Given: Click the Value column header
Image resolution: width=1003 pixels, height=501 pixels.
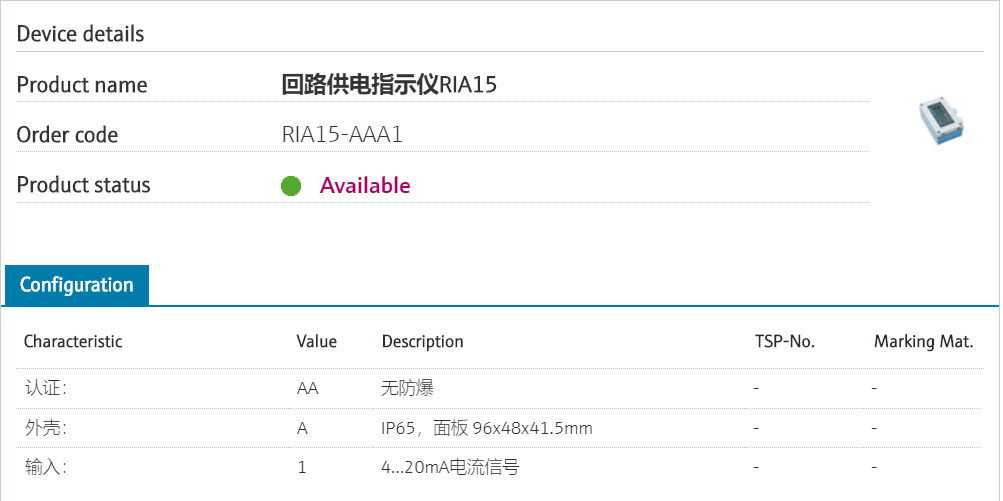Looking at the screenshot, I should point(317,342).
